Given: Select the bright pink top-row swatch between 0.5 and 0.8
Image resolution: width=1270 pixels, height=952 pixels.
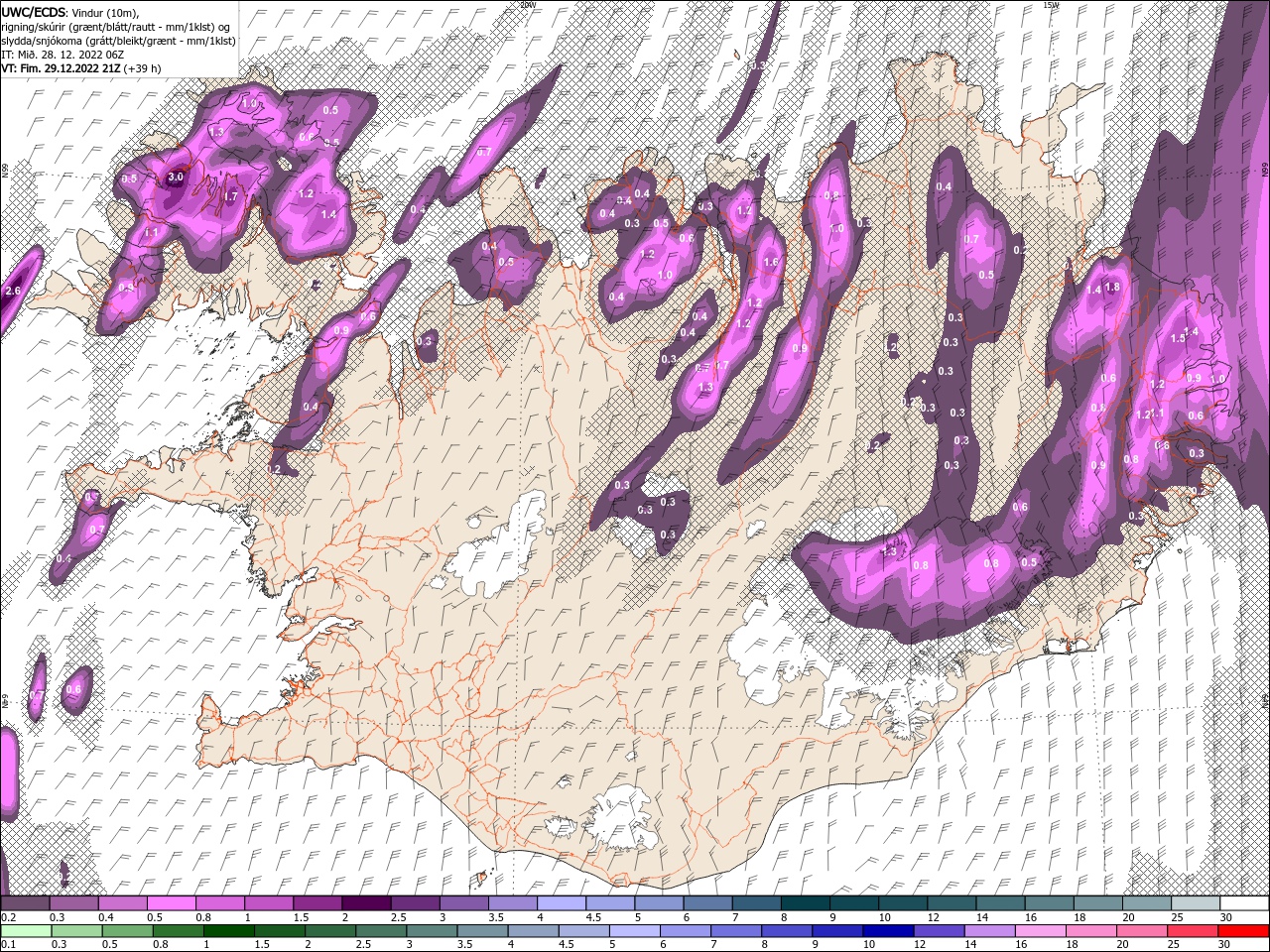Looking at the screenshot, I should pyautogui.click(x=171, y=903).
